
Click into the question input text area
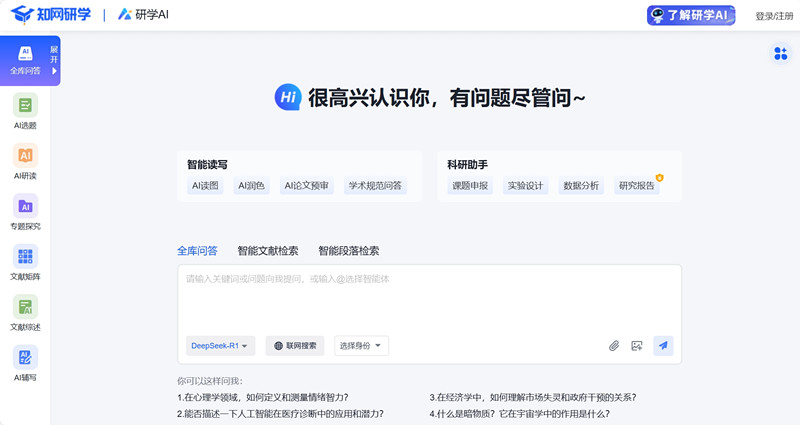(429, 298)
